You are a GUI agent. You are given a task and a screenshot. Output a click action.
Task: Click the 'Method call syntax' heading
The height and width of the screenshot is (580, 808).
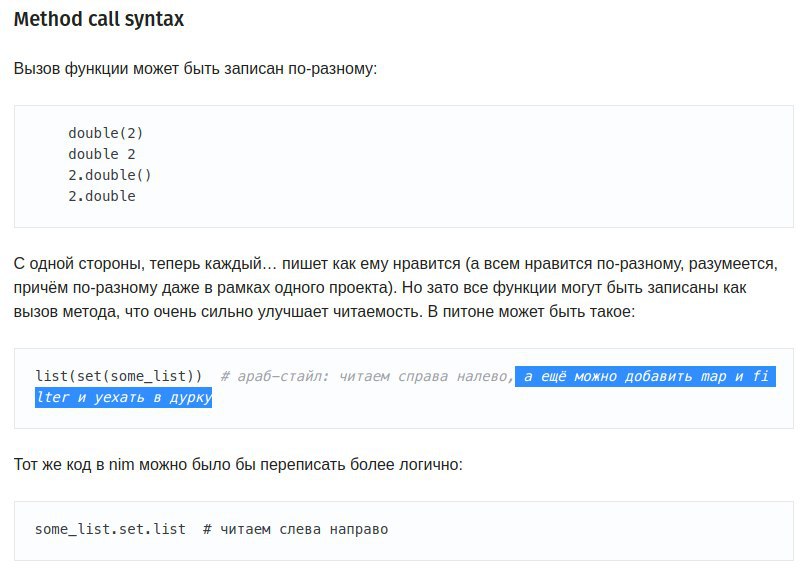[x=98, y=20]
